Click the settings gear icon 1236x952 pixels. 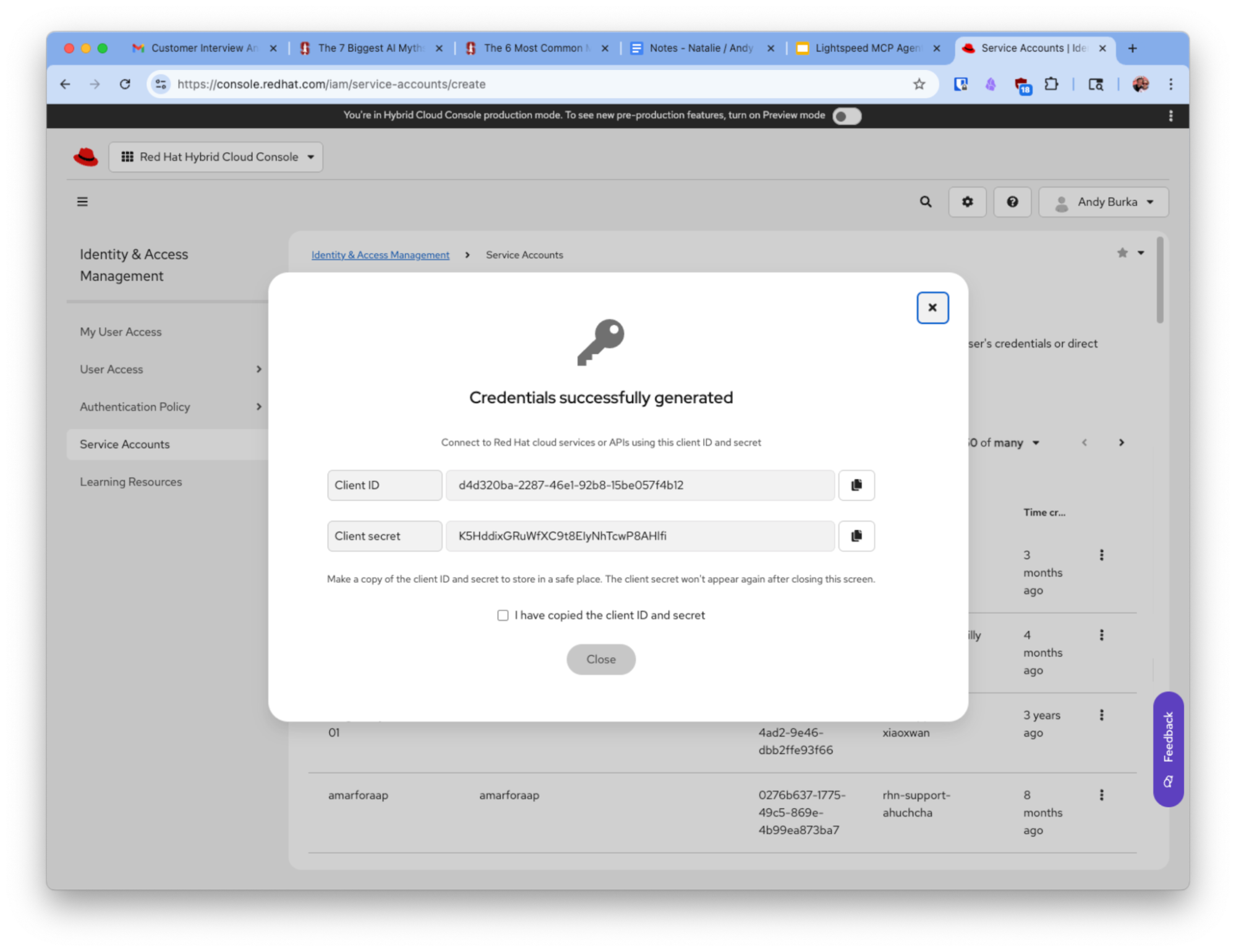pyautogui.click(x=967, y=202)
